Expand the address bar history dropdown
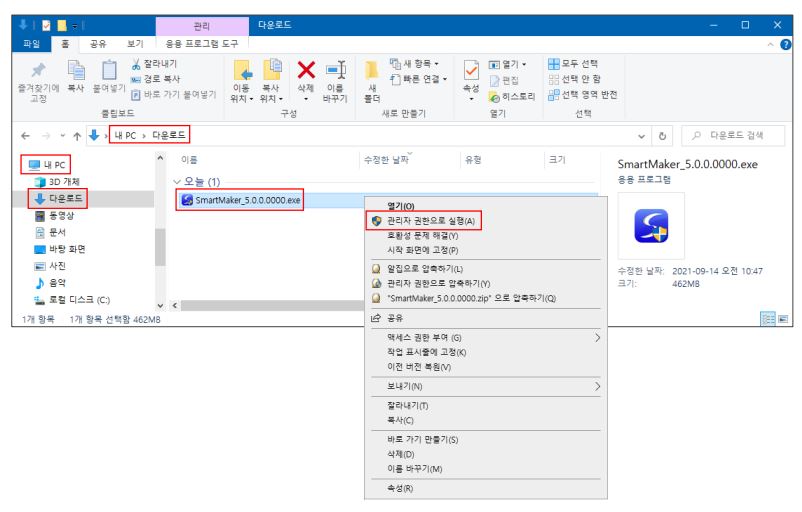 click(x=642, y=135)
